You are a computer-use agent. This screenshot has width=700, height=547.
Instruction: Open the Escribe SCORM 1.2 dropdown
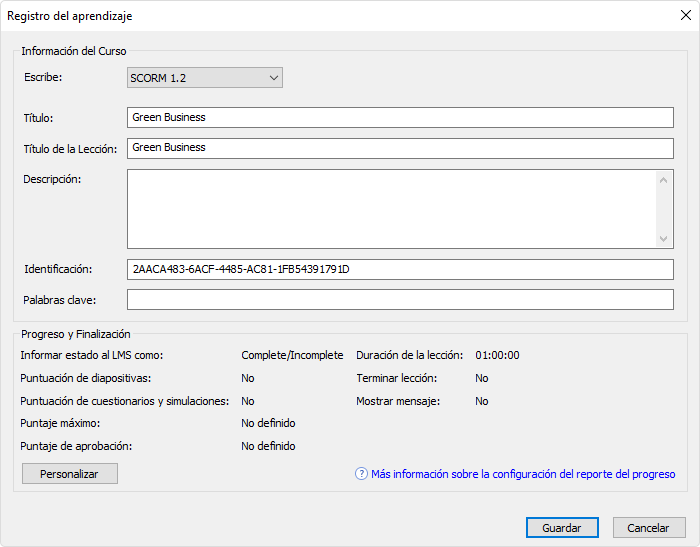[204, 78]
